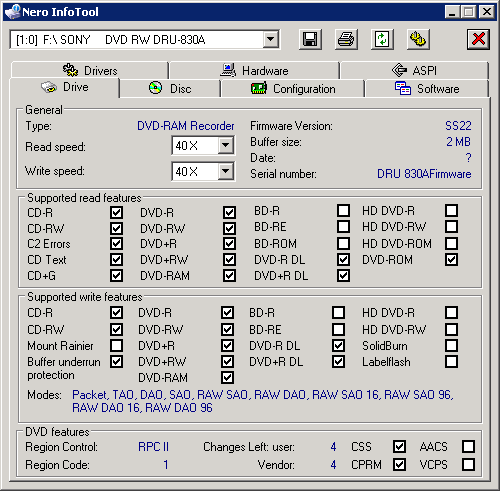Toggle Mount Rainier write checkbox
Screen dimensions: 500x491
[116, 345]
